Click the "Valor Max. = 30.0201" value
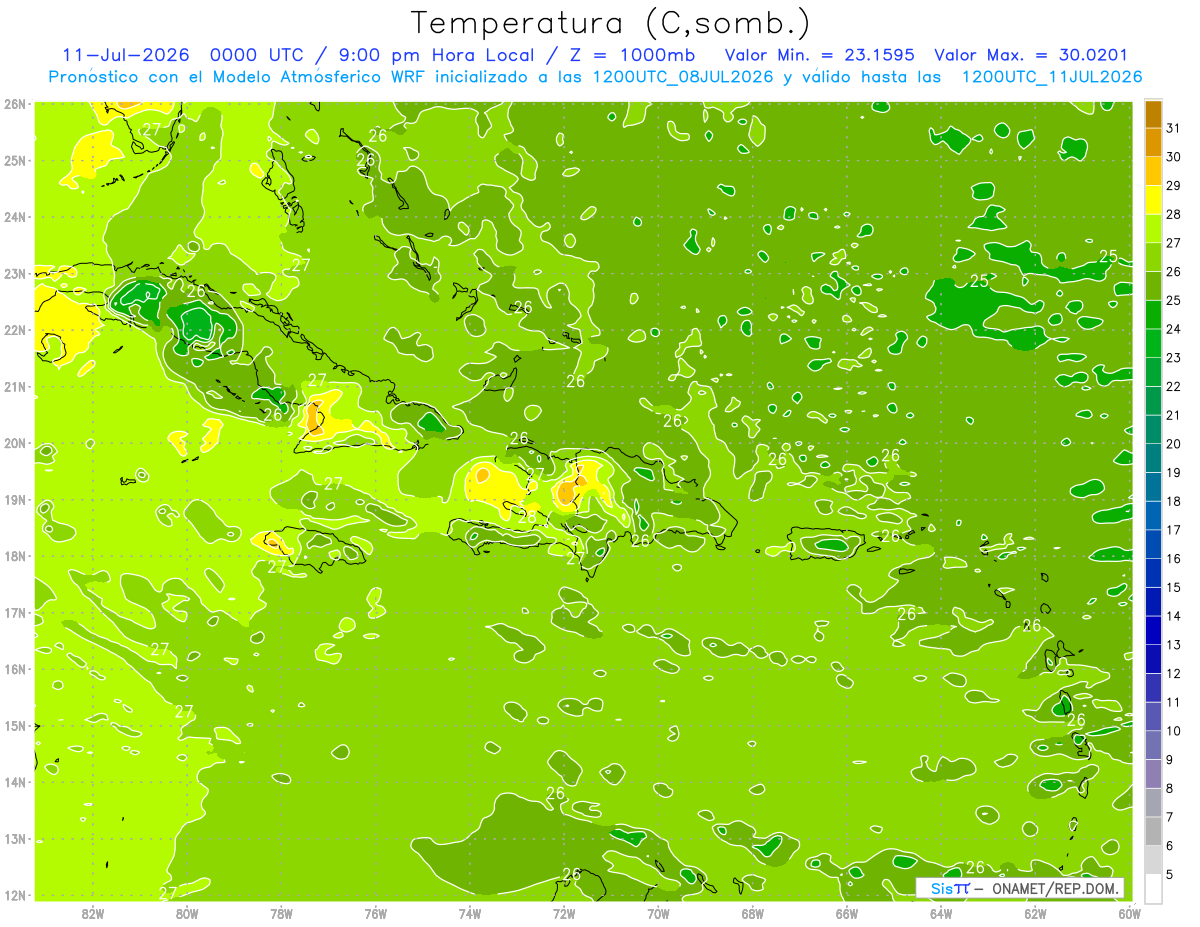The width and height of the screenshot is (1200, 927). tap(1031, 55)
